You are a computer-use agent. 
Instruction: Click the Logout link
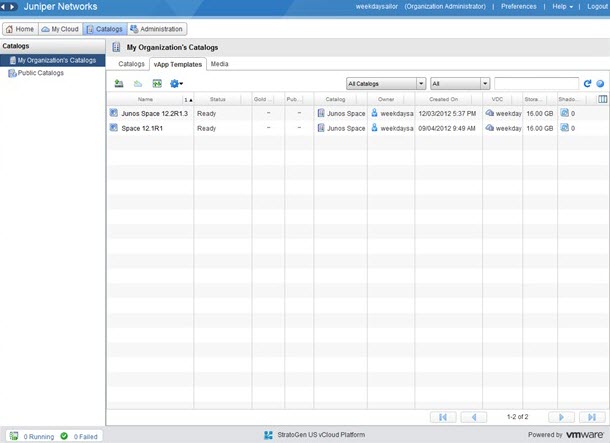tap(598, 7)
